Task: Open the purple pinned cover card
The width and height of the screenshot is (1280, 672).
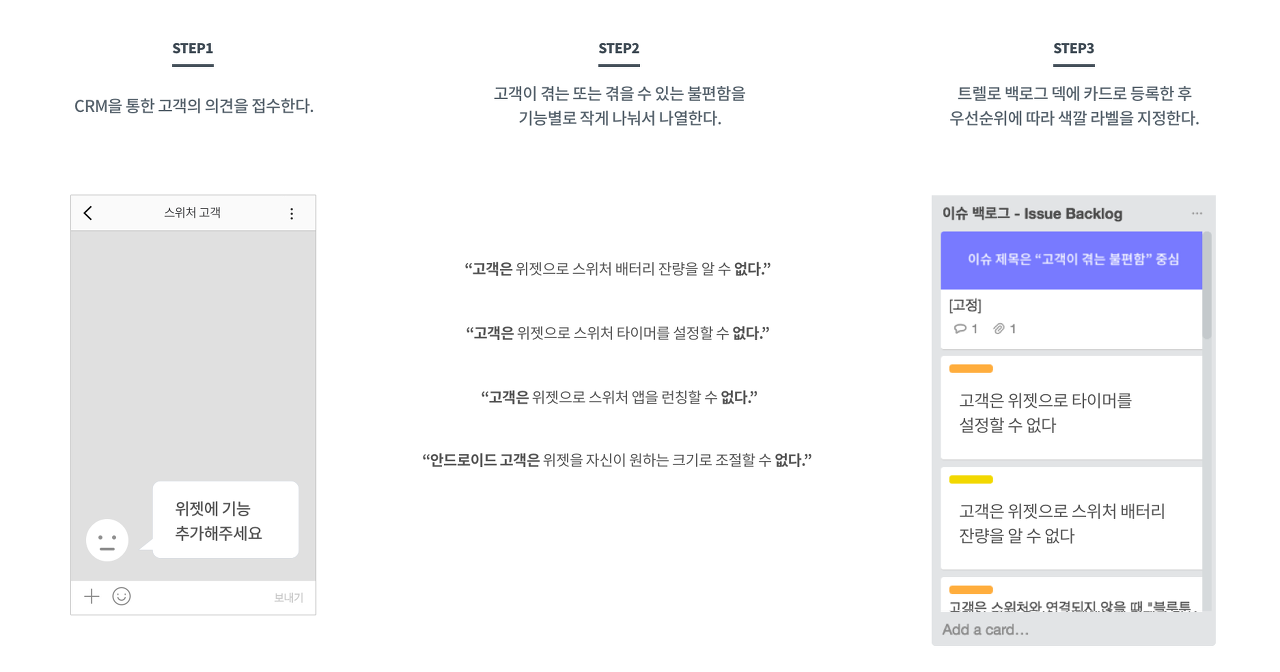Action: click(1072, 260)
